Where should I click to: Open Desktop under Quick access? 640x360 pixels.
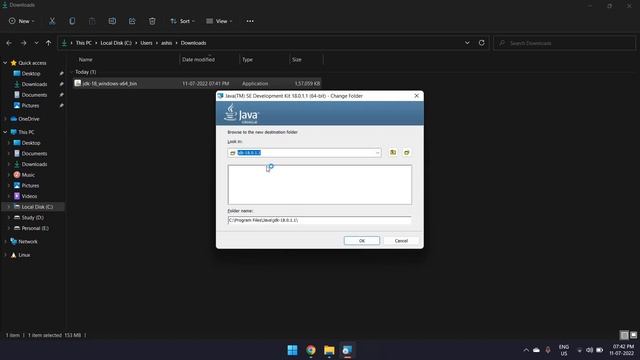pyautogui.click(x=31, y=73)
